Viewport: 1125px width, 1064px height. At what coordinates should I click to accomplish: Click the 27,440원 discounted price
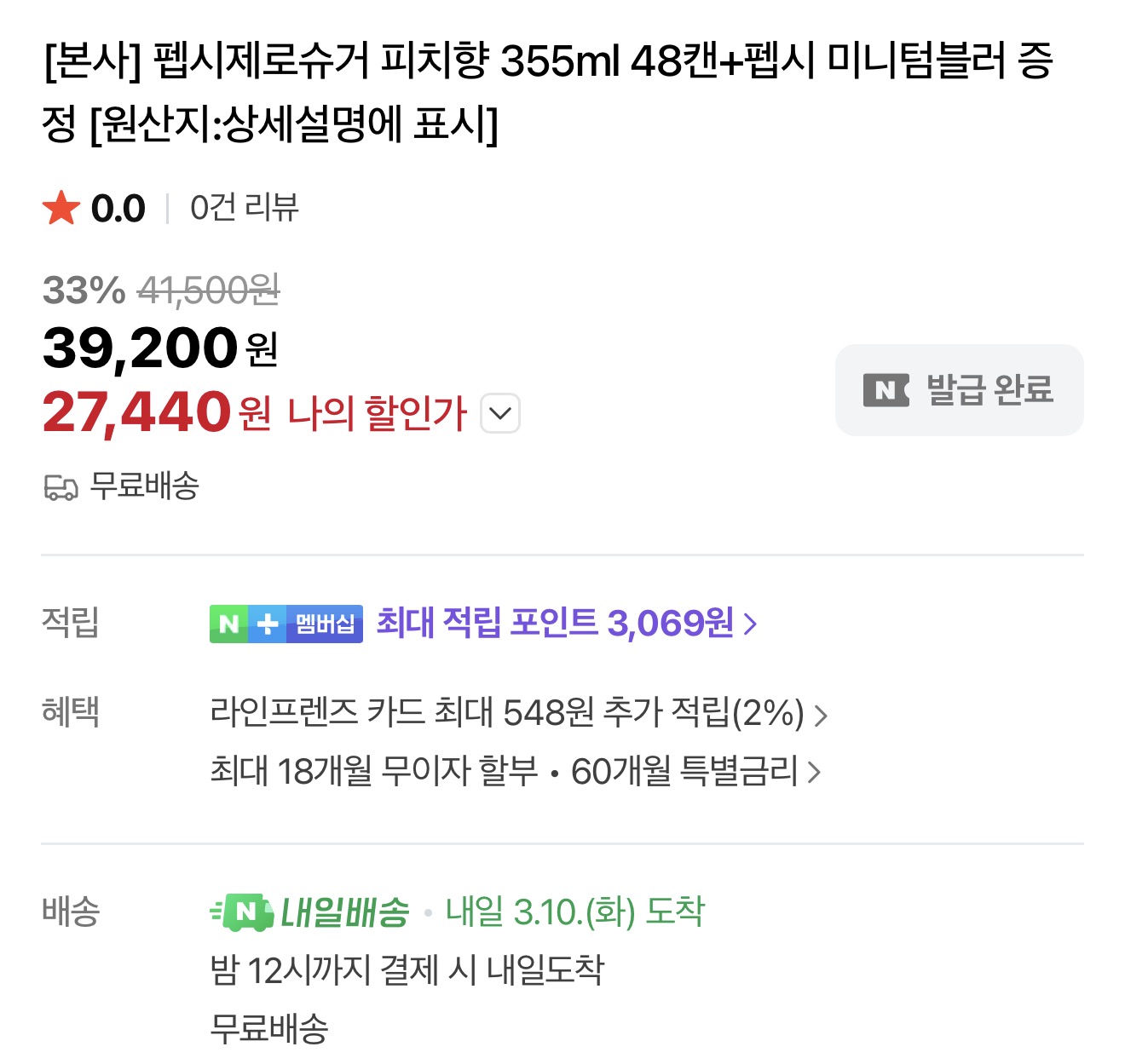(136, 412)
